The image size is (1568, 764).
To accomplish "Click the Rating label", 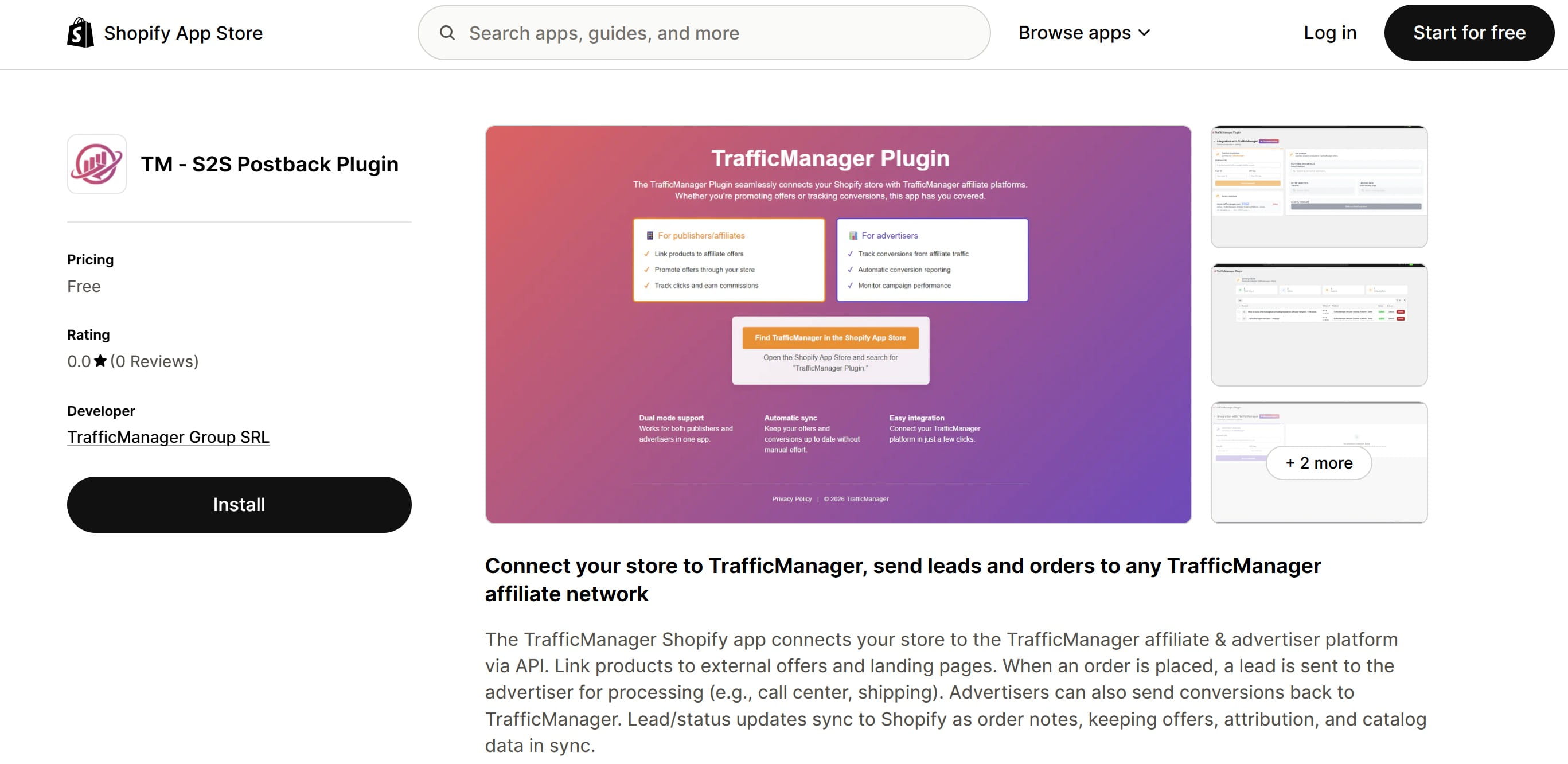I will click(88, 334).
